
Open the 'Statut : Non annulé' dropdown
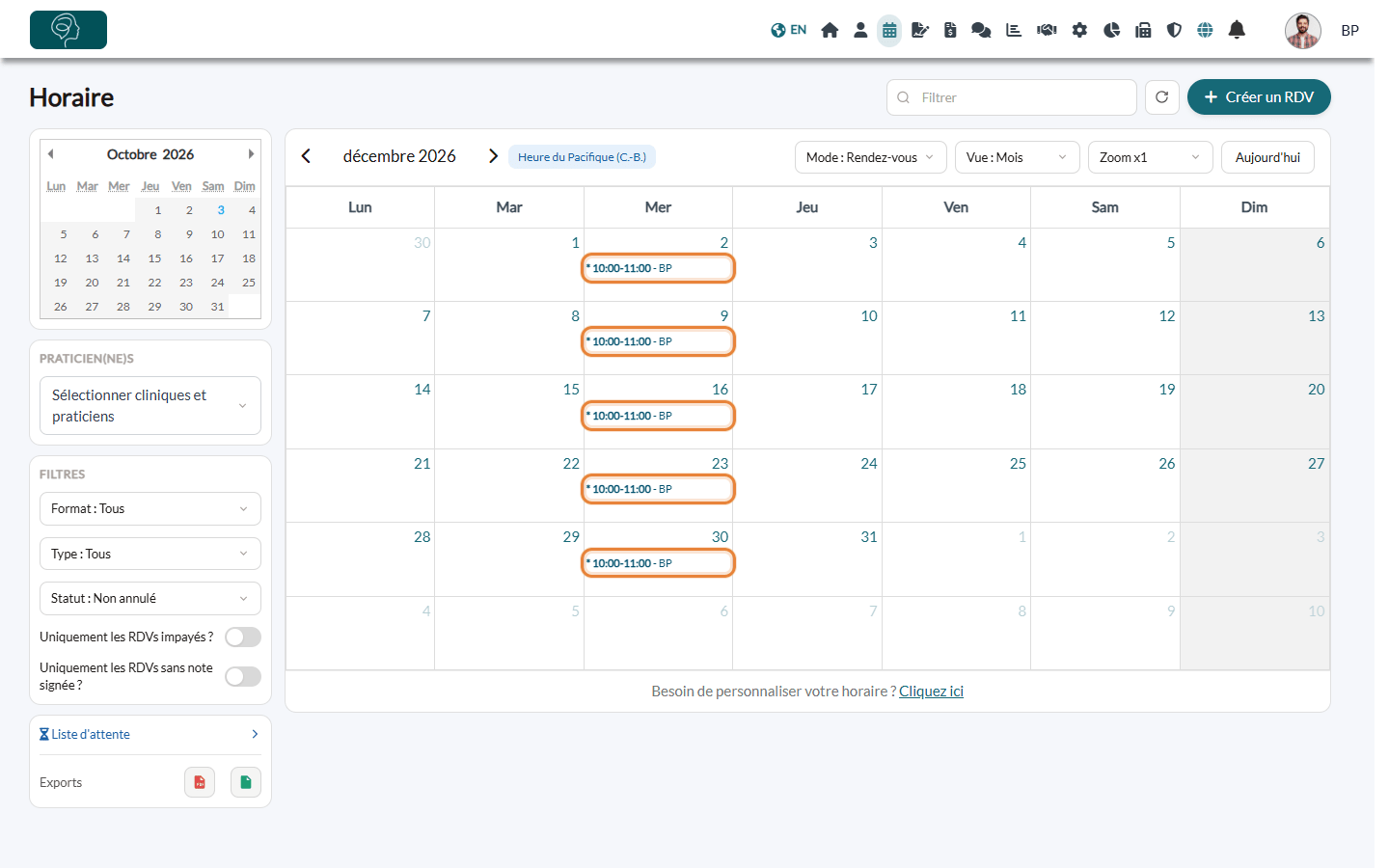coord(150,599)
